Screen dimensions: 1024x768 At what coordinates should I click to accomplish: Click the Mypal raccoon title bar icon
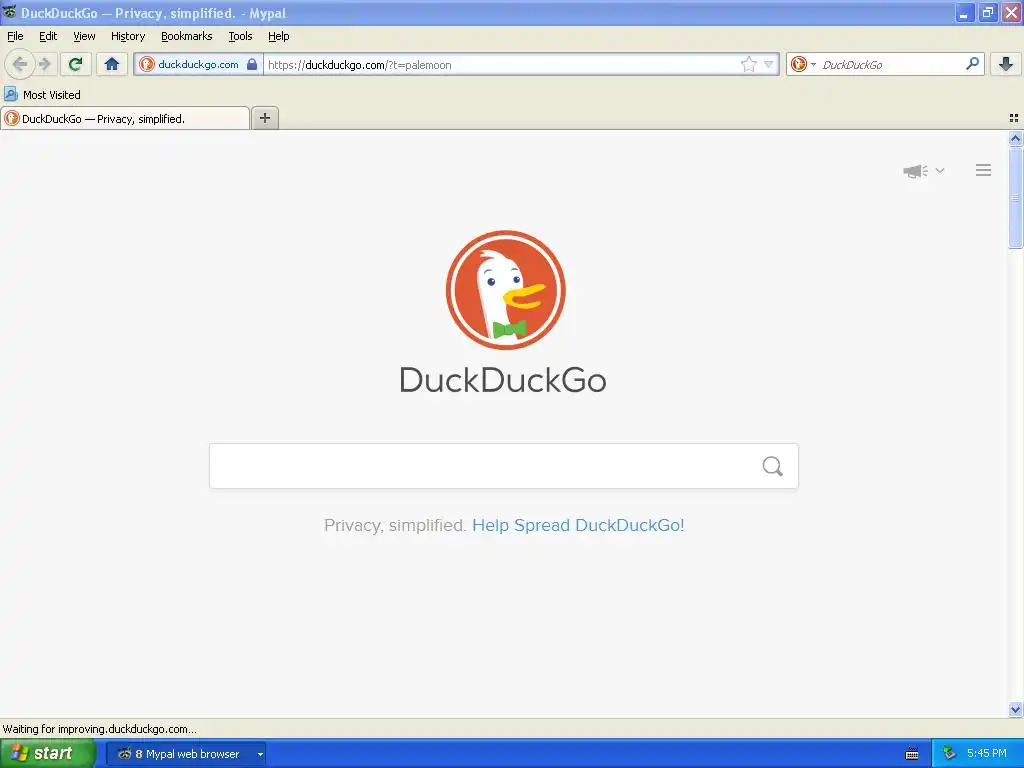(x=9, y=12)
